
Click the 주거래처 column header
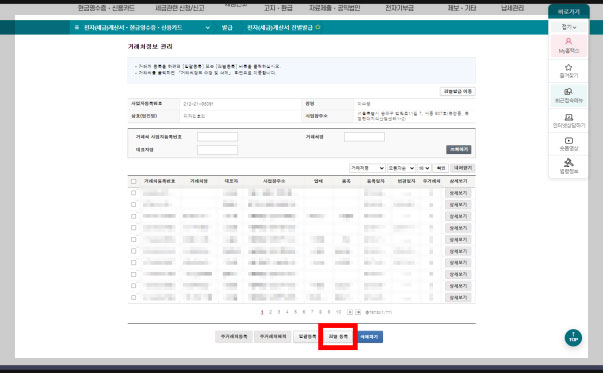pyautogui.click(x=431, y=181)
